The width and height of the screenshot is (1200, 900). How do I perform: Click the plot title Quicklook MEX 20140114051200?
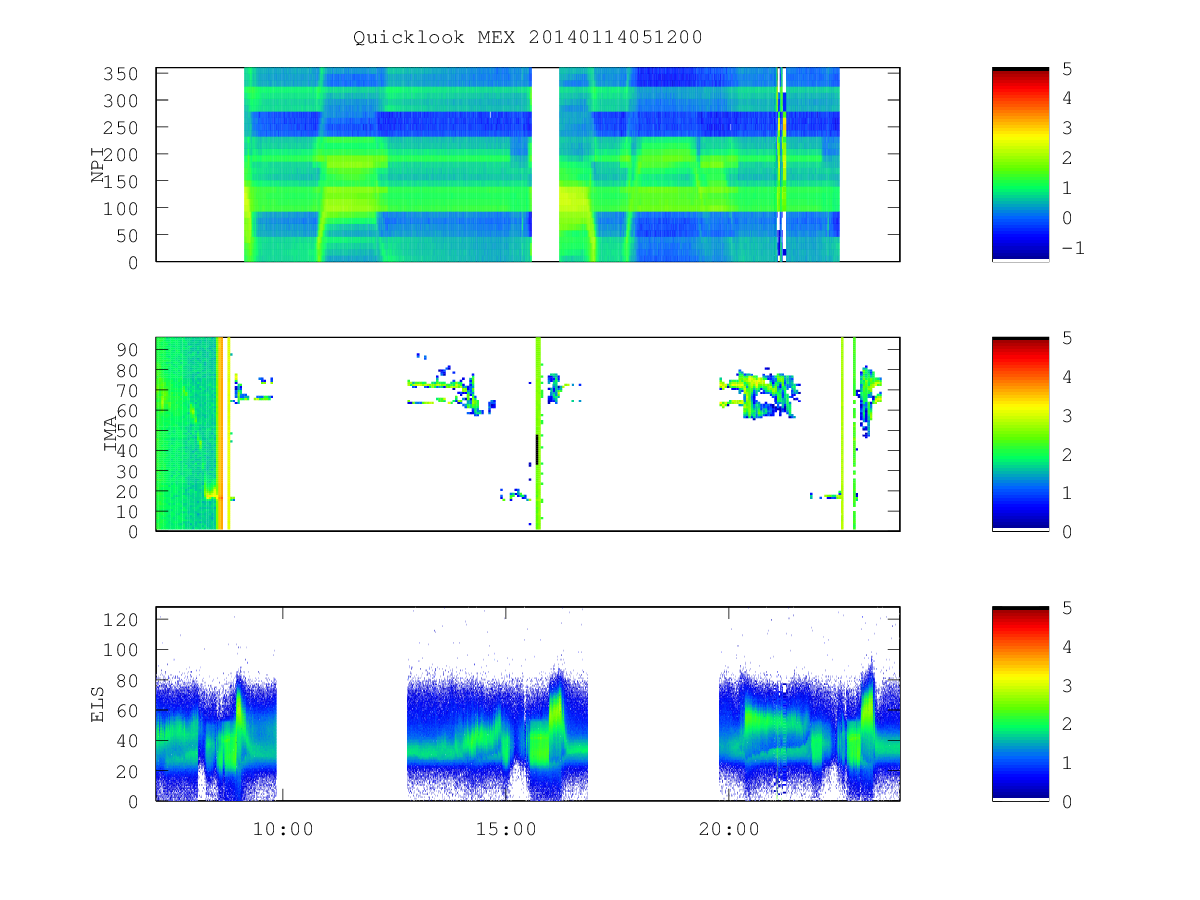pos(527,38)
